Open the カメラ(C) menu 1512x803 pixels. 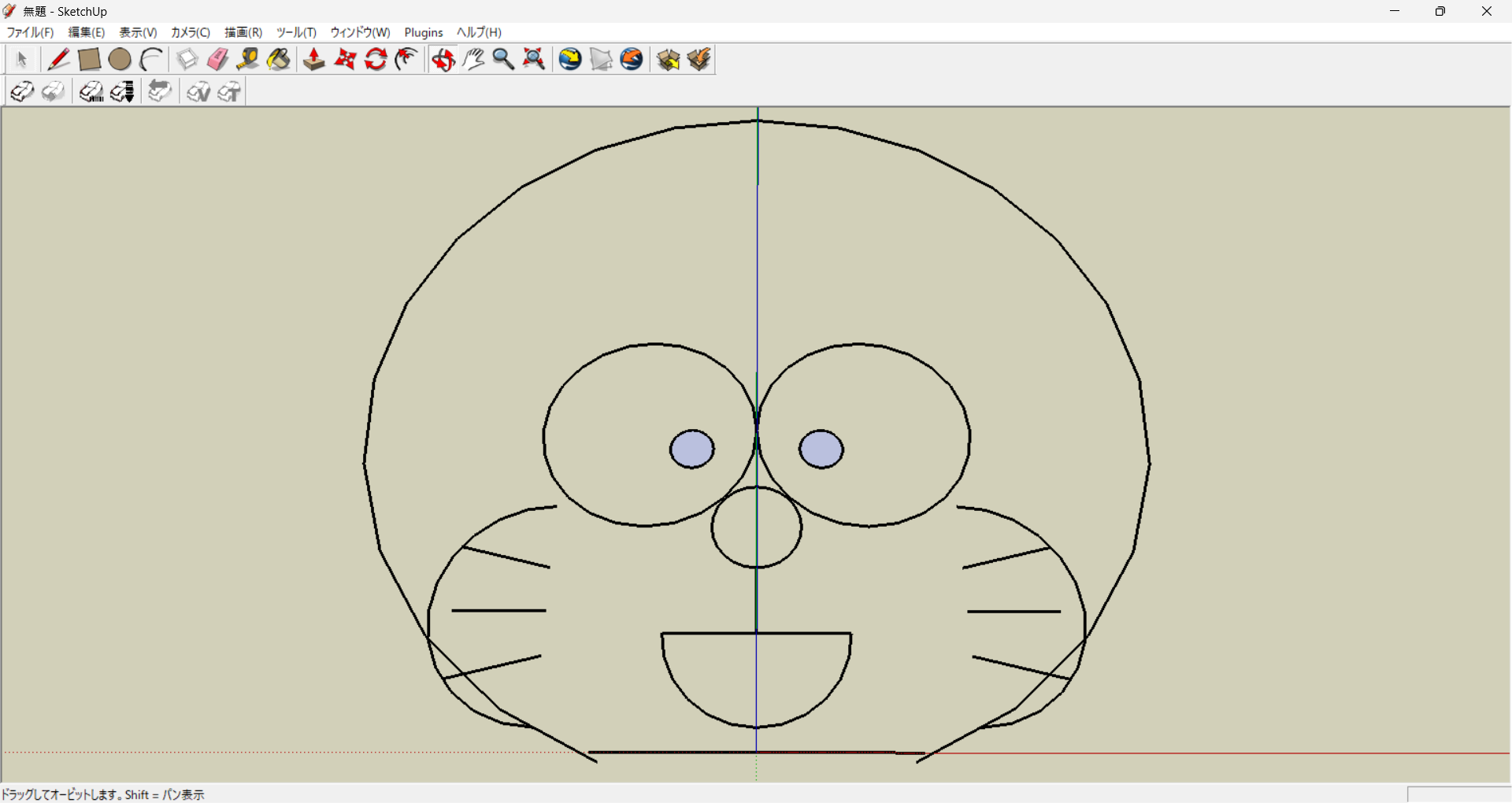pos(191,32)
